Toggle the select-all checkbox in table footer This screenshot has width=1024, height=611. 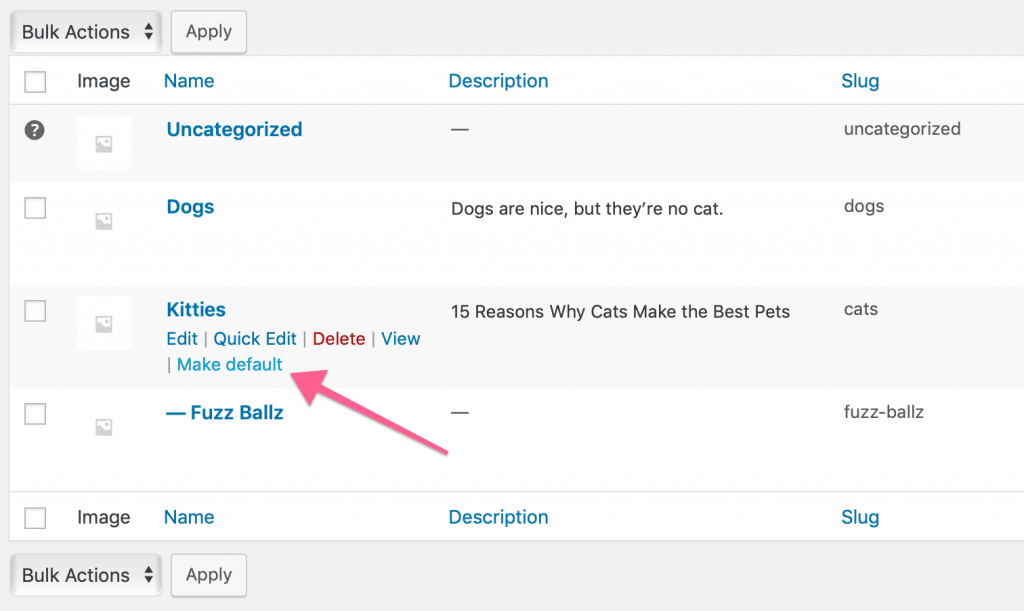tap(35, 517)
